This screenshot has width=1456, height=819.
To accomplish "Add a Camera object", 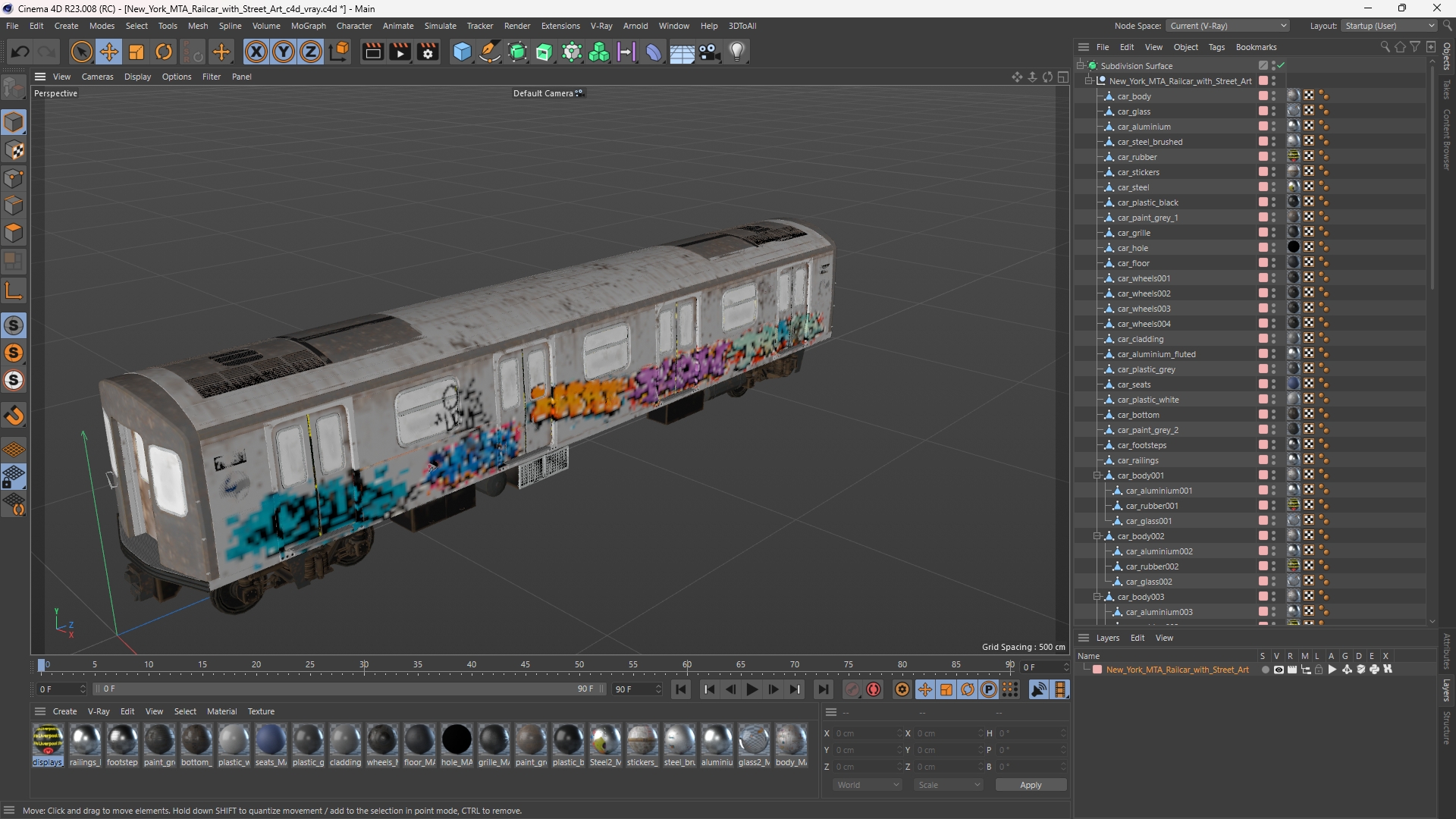I will point(710,52).
